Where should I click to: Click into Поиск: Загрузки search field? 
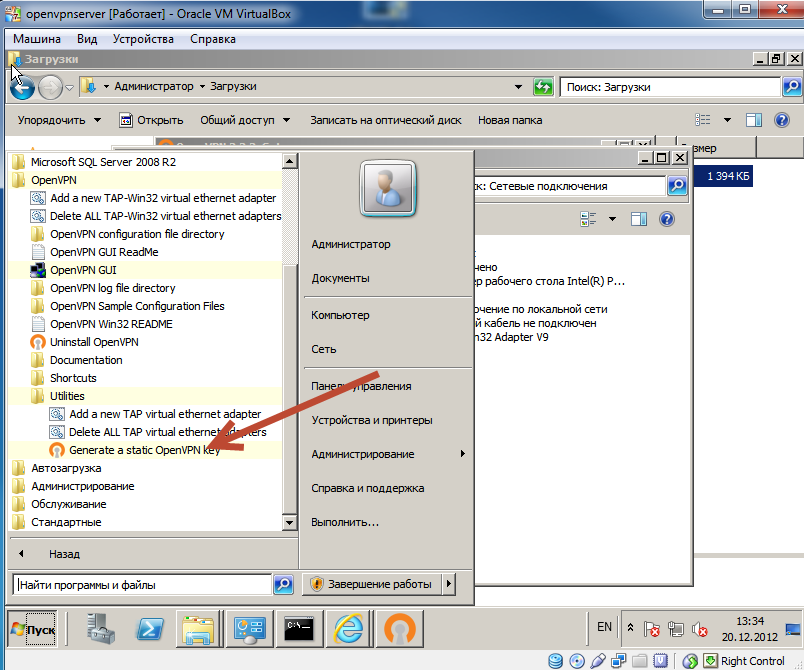pyautogui.click(x=670, y=87)
